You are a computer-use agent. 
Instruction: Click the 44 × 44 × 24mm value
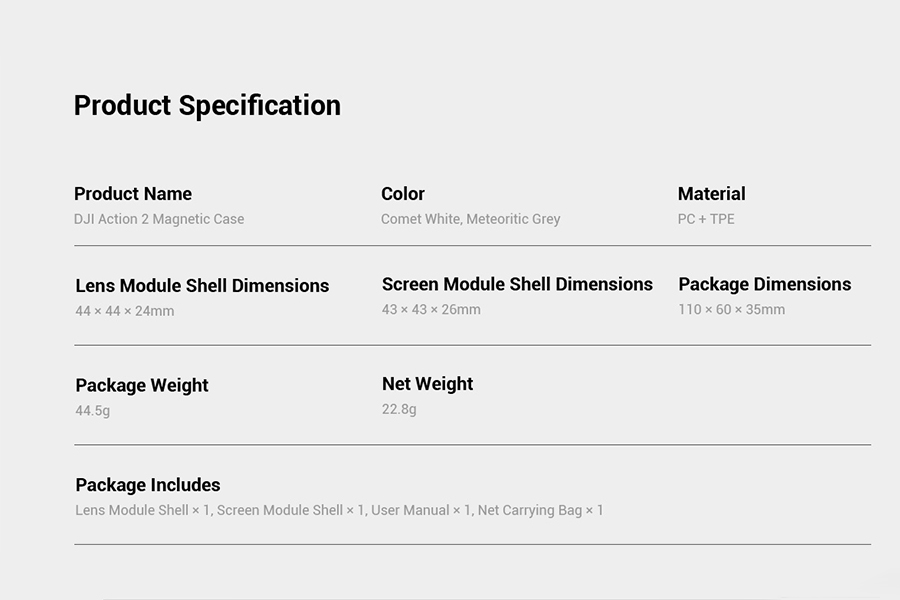tap(125, 311)
